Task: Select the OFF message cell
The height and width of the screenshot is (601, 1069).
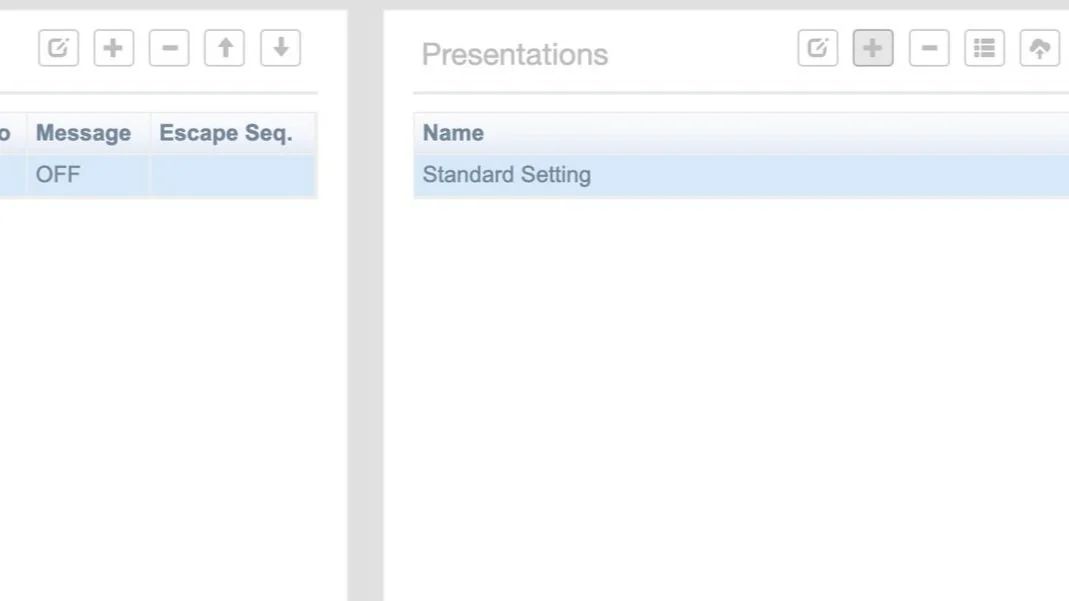Action: click(58, 175)
